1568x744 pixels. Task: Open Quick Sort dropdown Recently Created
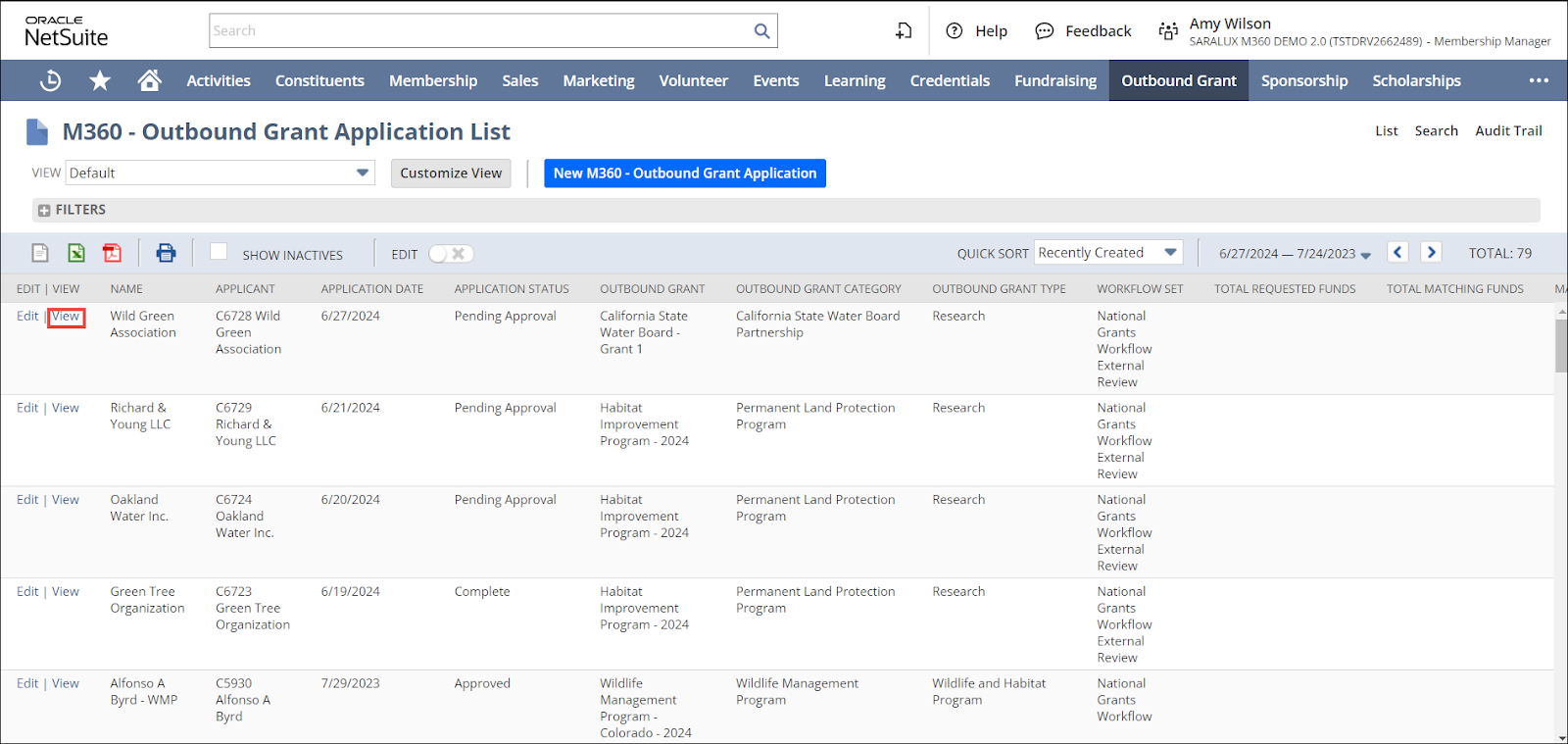pos(1107,253)
